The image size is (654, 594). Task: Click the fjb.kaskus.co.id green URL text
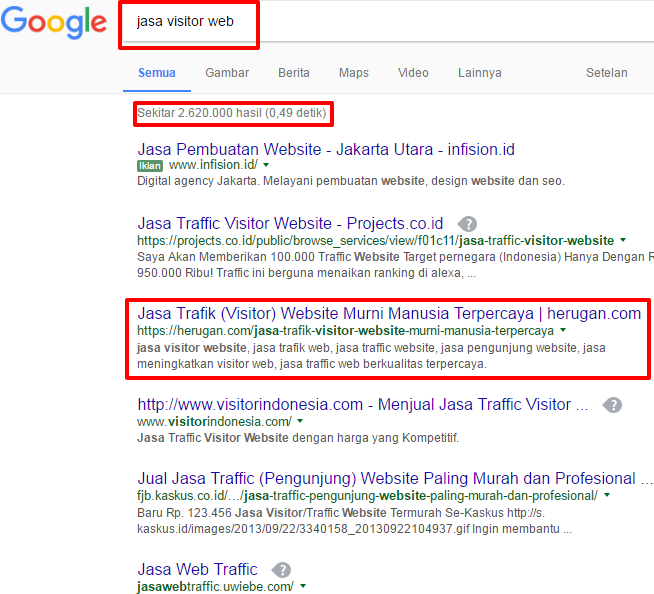[368, 496]
